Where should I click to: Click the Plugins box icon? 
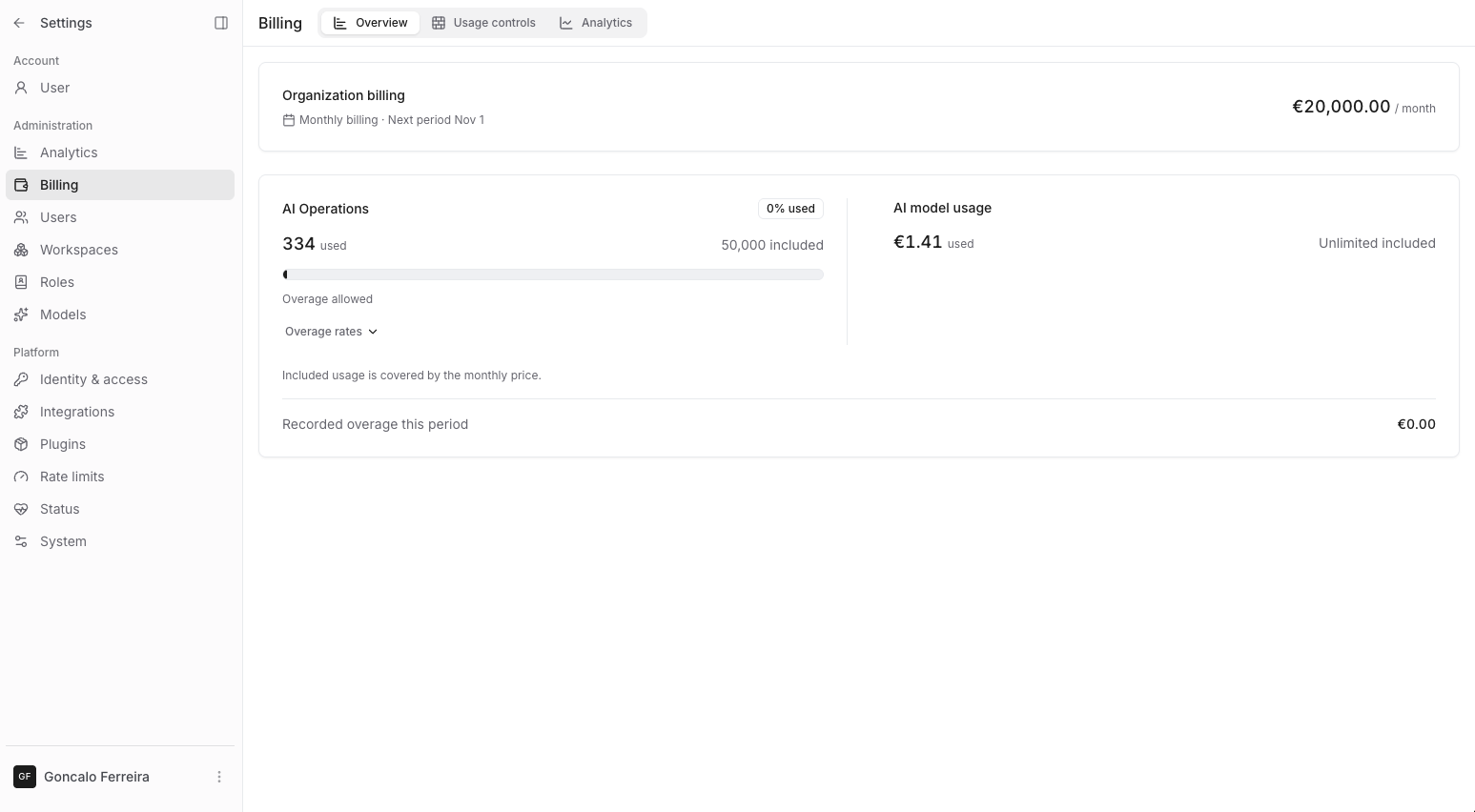21,444
